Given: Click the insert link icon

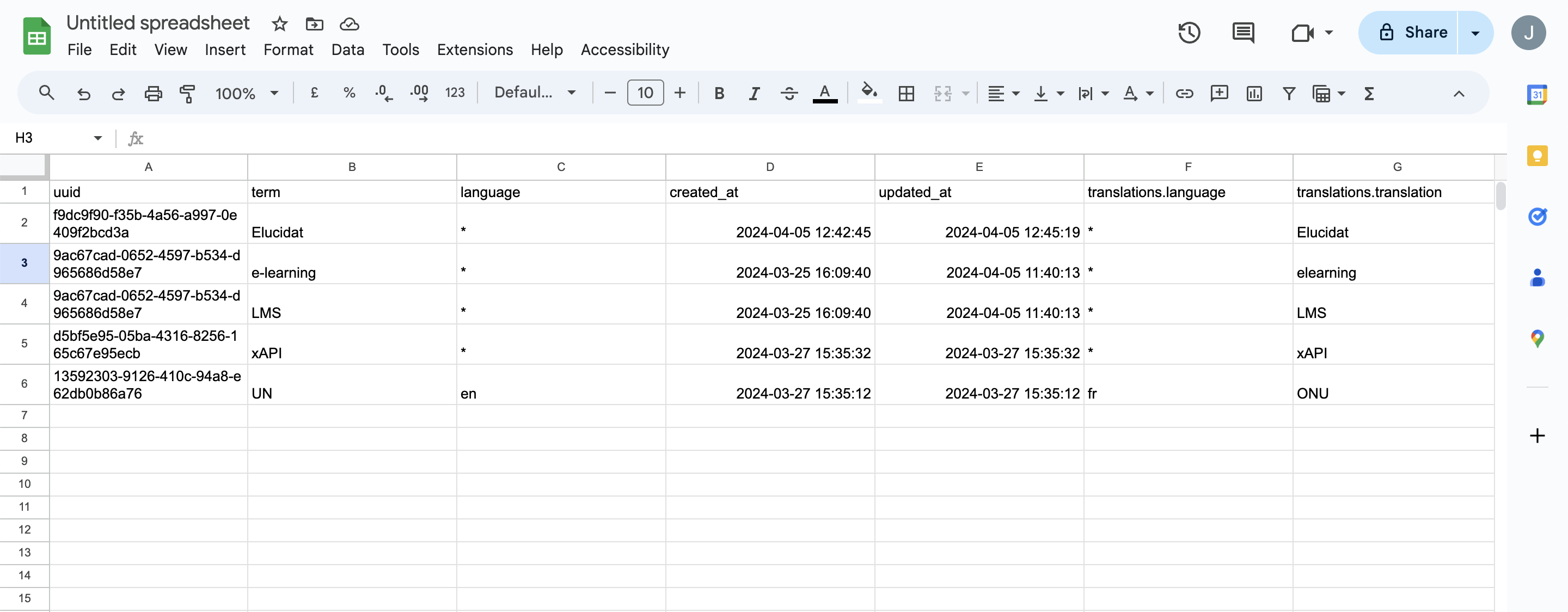Looking at the screenshot, I should coord(1184,93).
